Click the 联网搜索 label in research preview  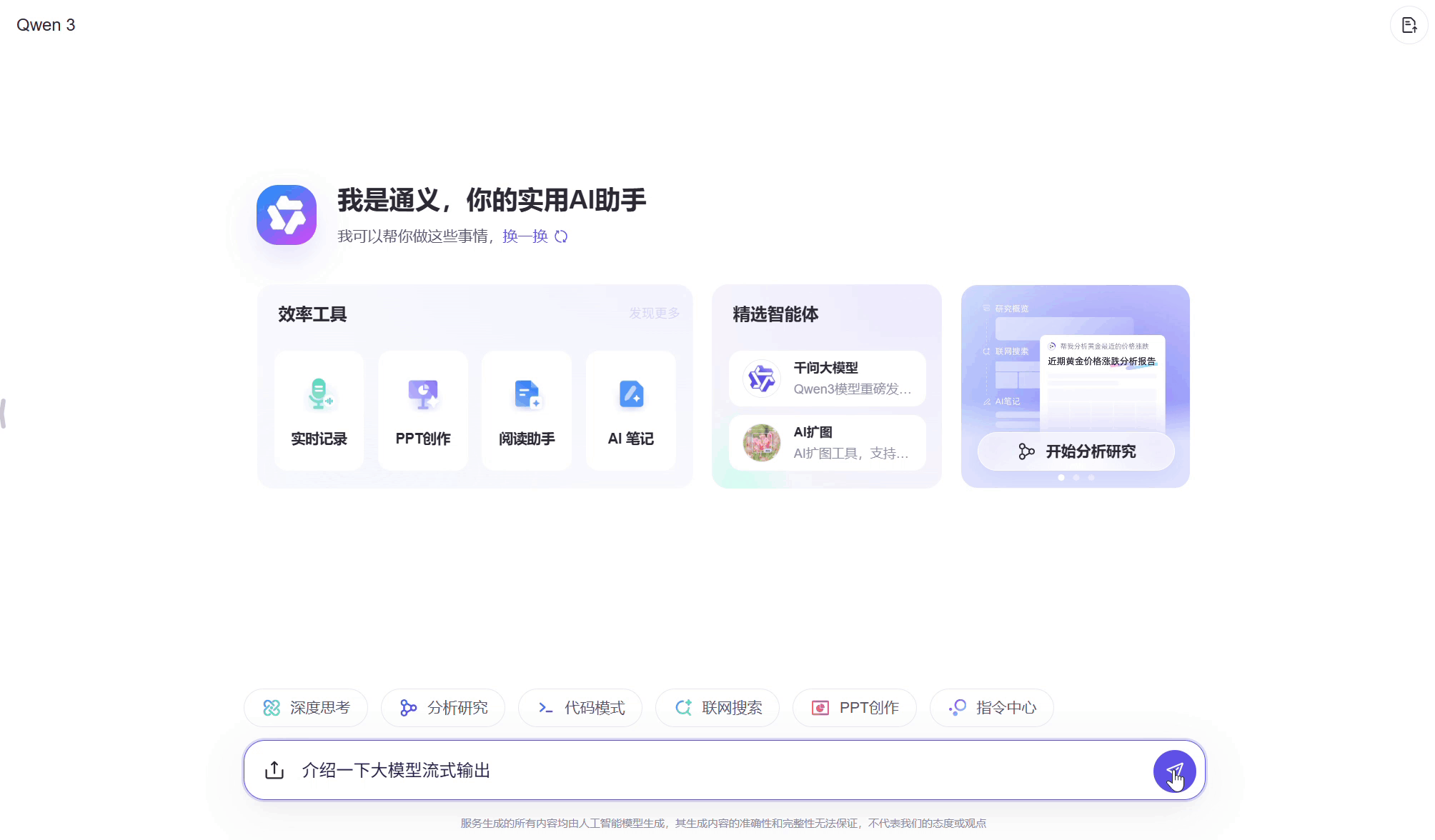[1012, 351]
